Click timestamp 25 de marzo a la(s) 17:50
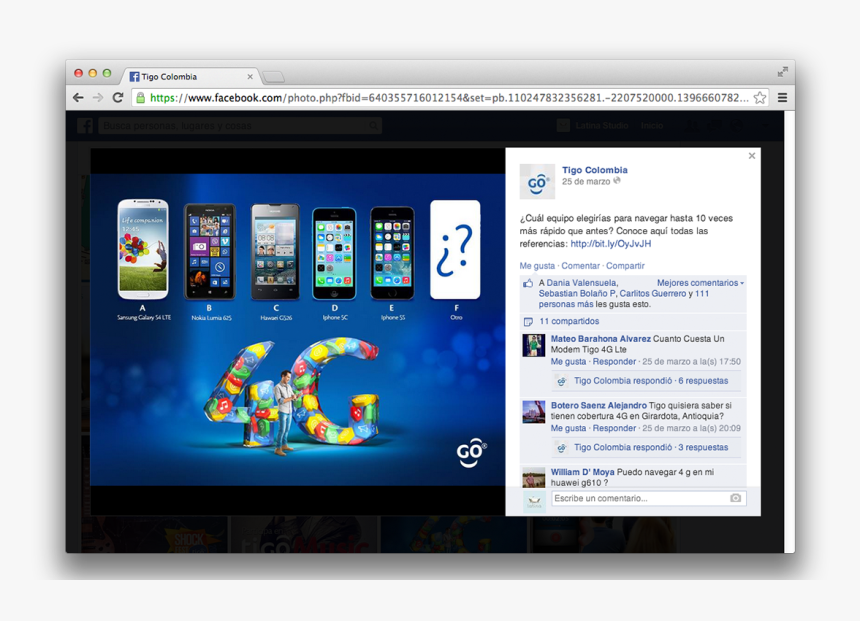860x621 pixels. coord(691,362)
